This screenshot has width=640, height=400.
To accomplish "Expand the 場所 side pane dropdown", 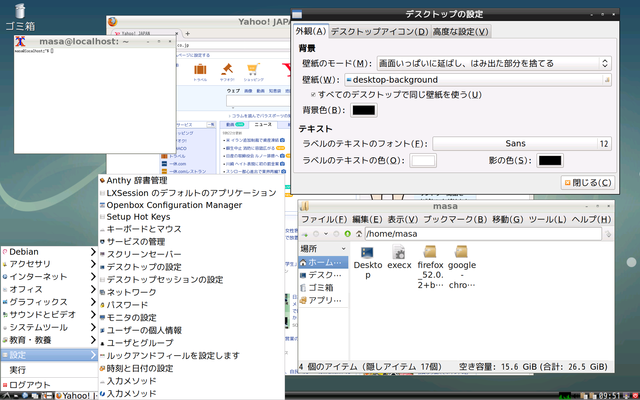I will (x=343, y=249).
